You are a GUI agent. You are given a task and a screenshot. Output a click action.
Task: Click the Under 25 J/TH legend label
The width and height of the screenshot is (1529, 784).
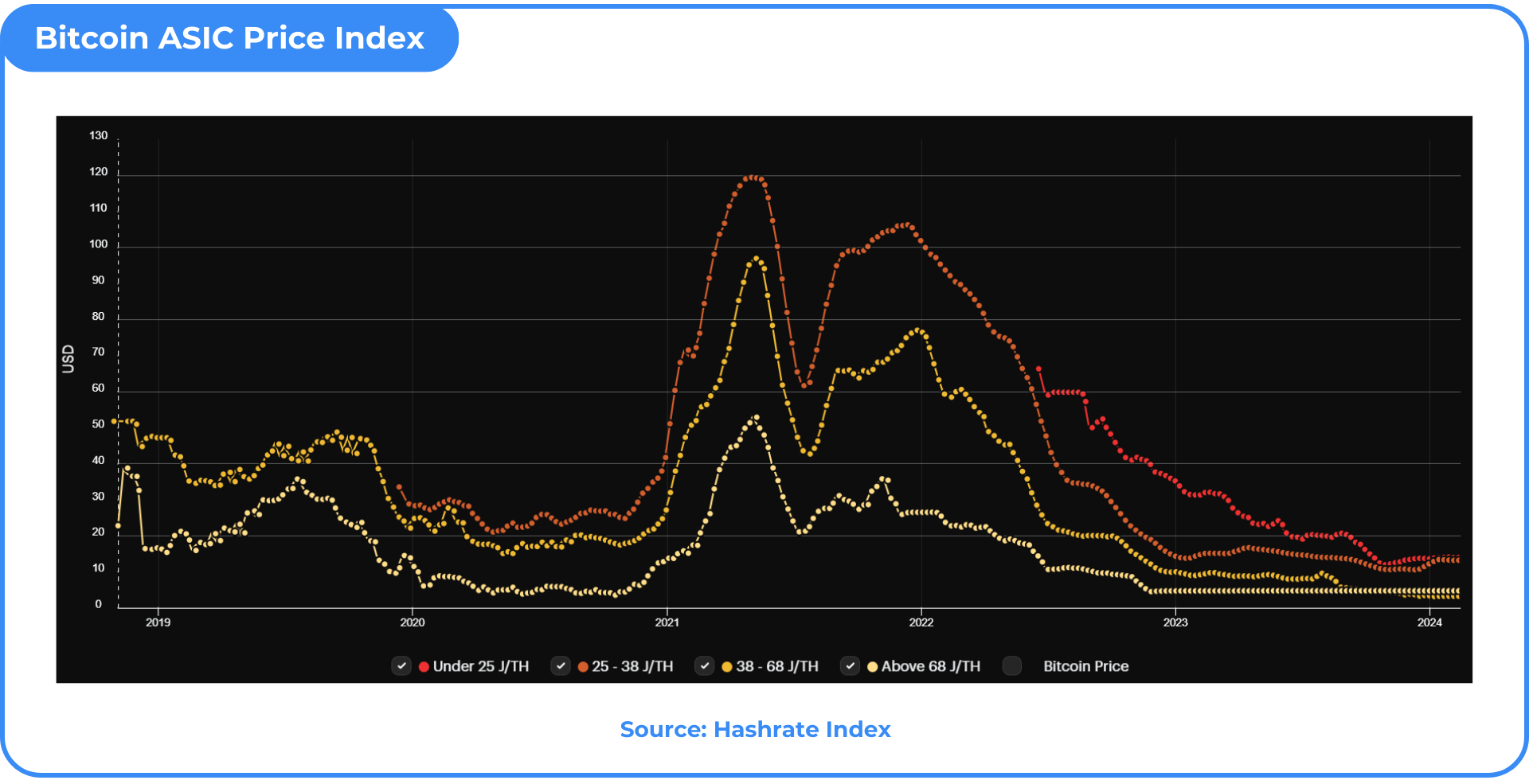pyautogui.click(x=481, y=666)
